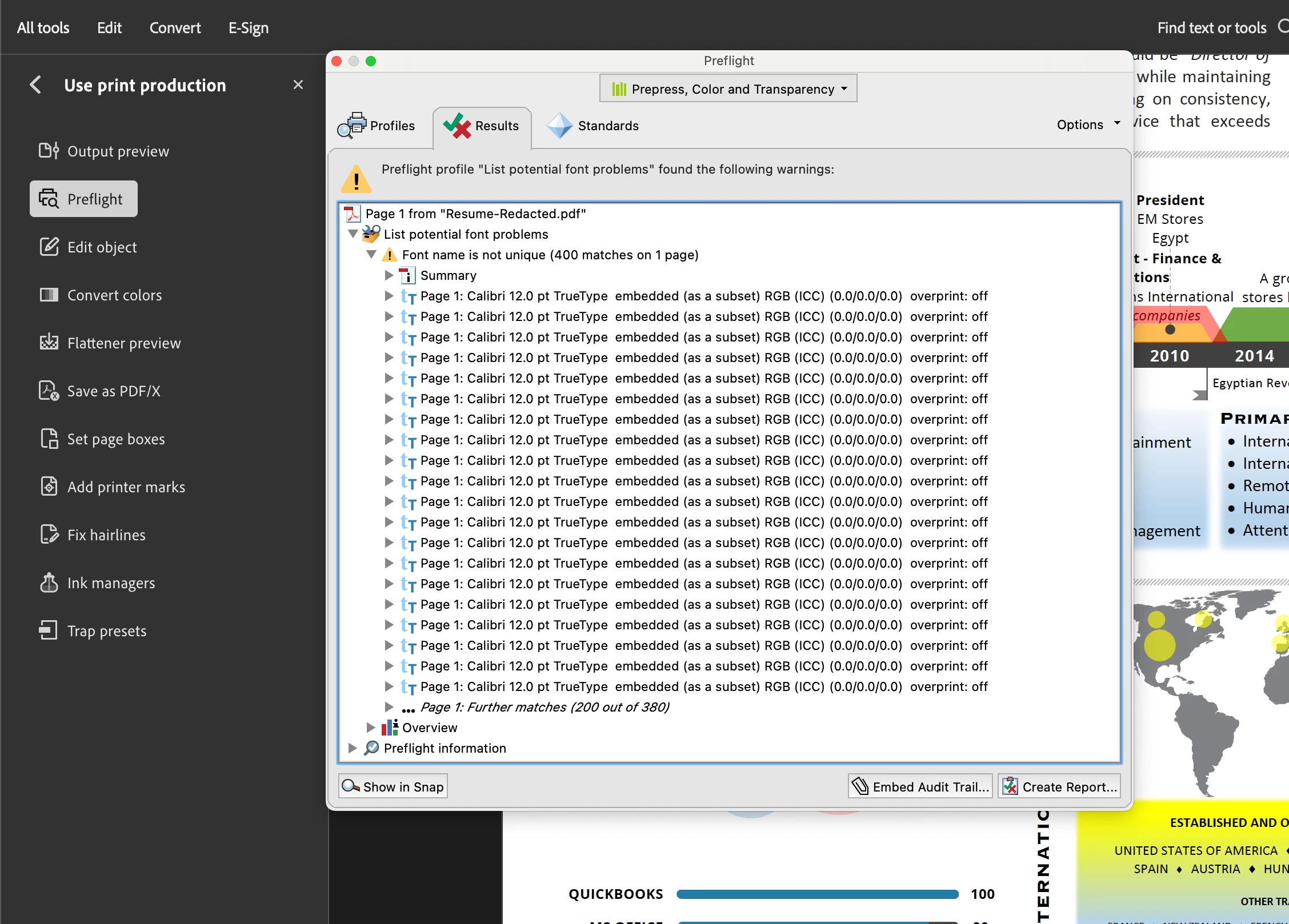Image resolution: width=1289 pixels, height=924 pixels.
Task: Collapse Font name is not unique warning
Action: click(371, 255)
